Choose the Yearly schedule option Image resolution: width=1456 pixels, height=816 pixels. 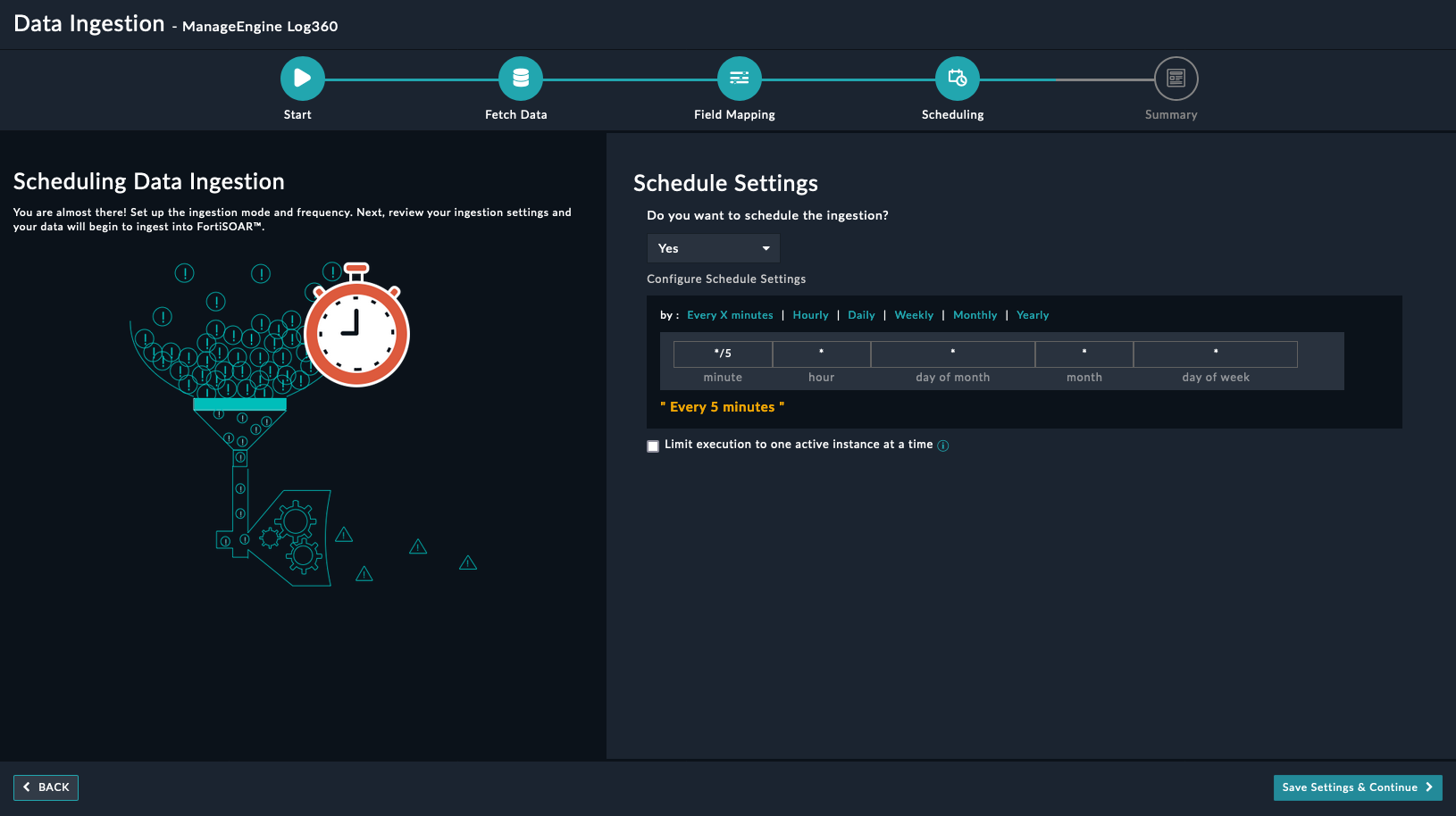[x=1033, y=314]
